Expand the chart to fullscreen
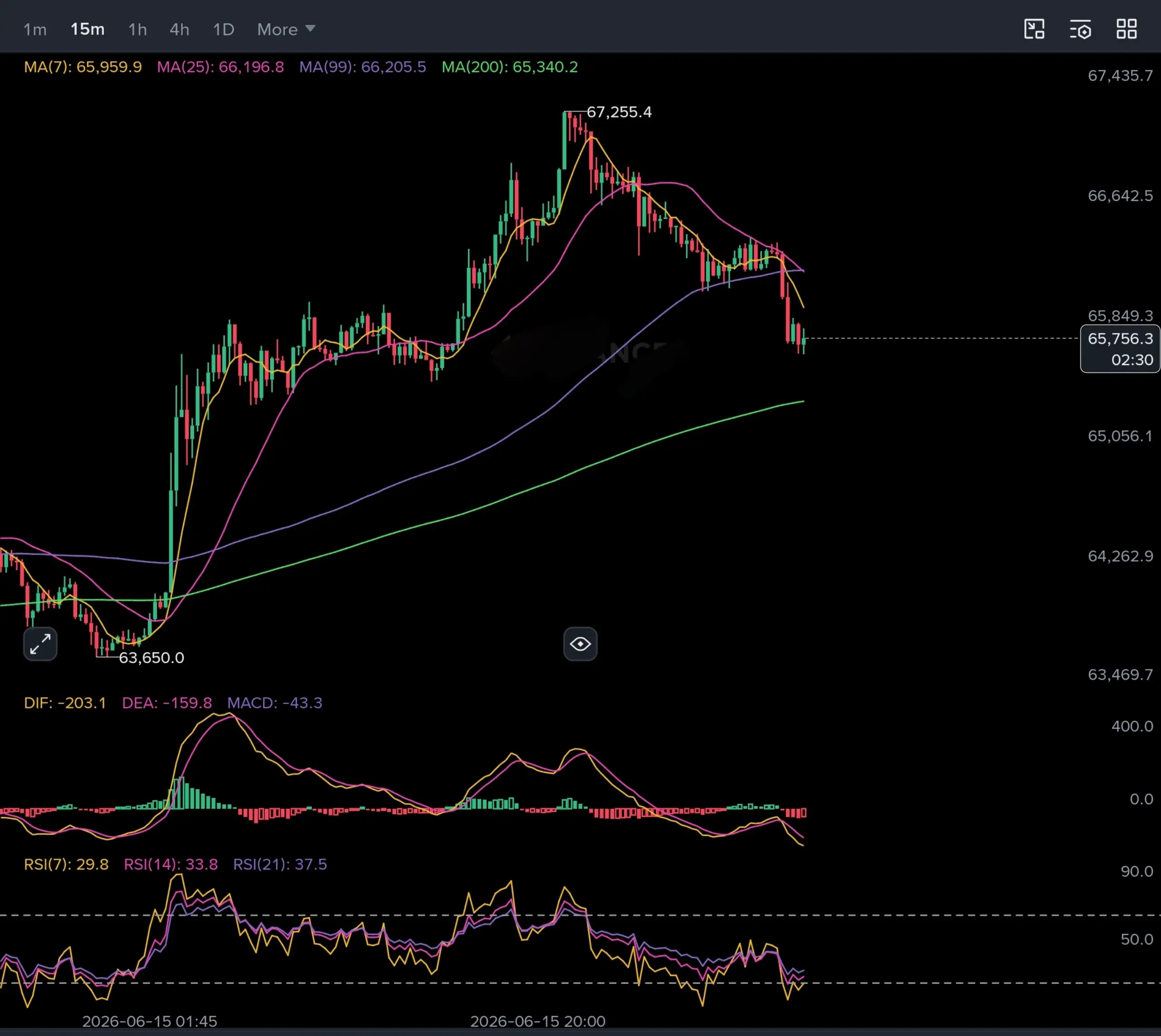1161x1036 pixels. 40,644
